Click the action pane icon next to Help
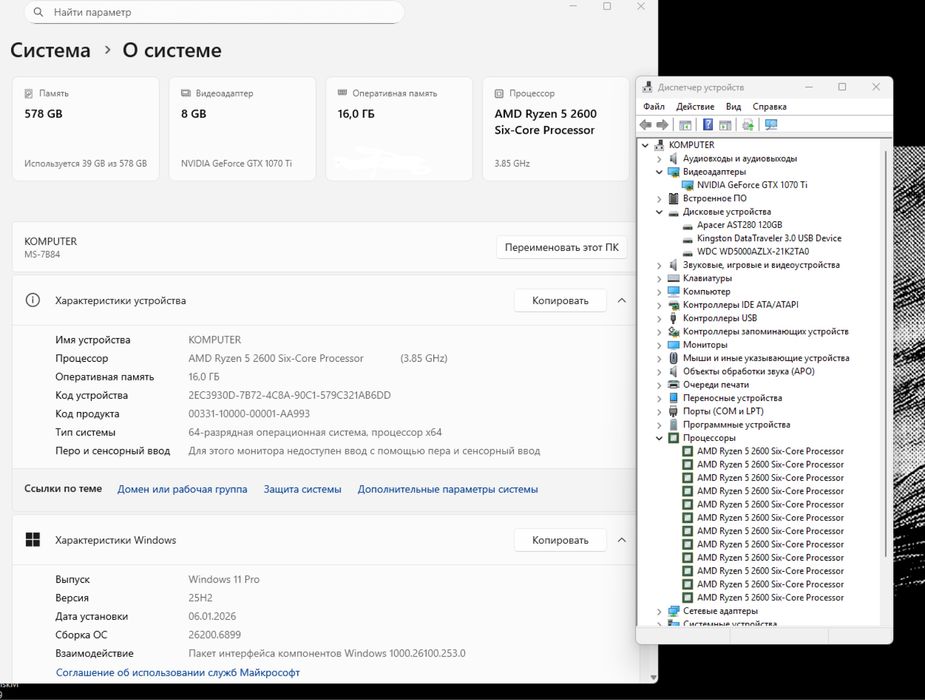 click(725, 124)
